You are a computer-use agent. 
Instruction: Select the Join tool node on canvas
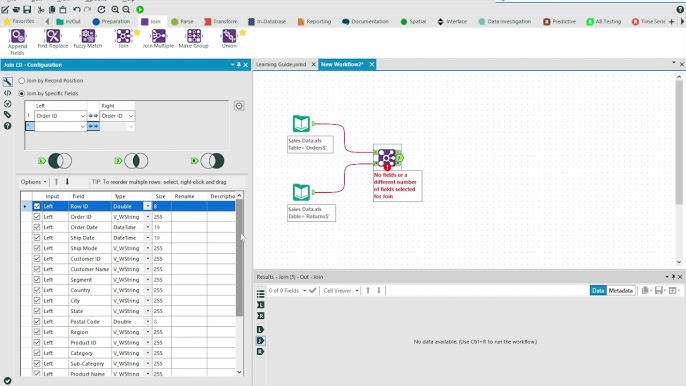387,158
